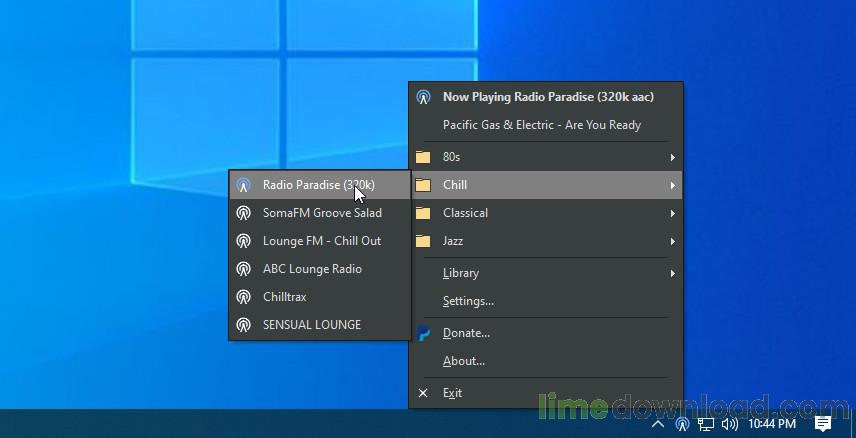Click the SomaFM Groove Salad station icon

click(x=243, y=213)
